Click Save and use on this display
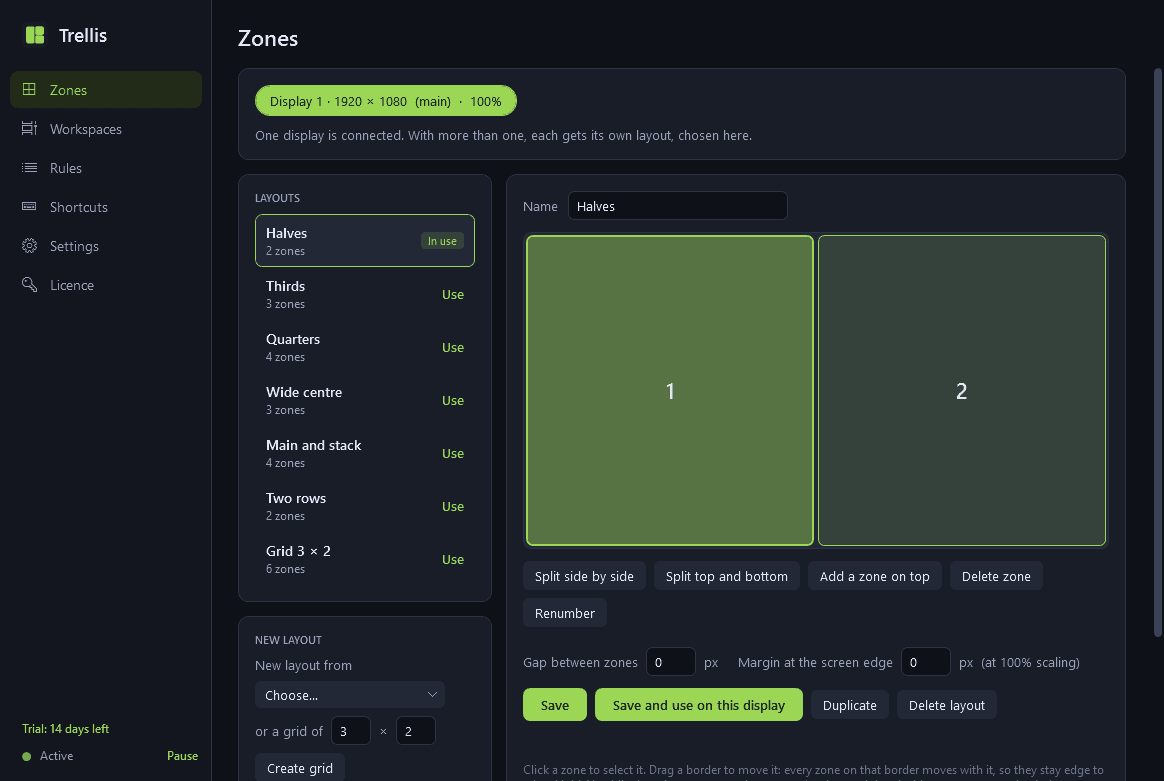 click(x=699, y=705)
